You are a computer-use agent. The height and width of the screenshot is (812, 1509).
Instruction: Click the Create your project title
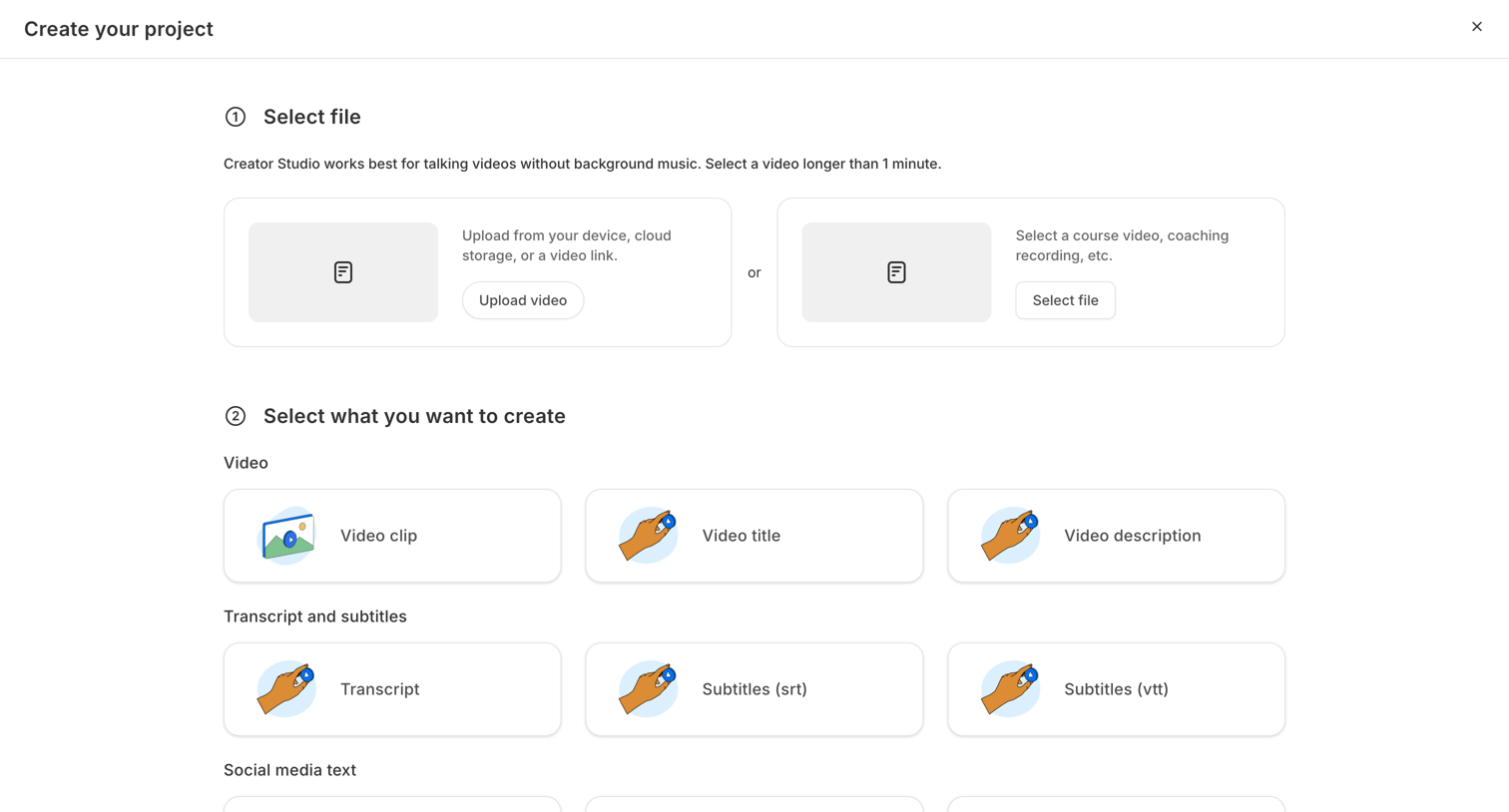point(119,29)
